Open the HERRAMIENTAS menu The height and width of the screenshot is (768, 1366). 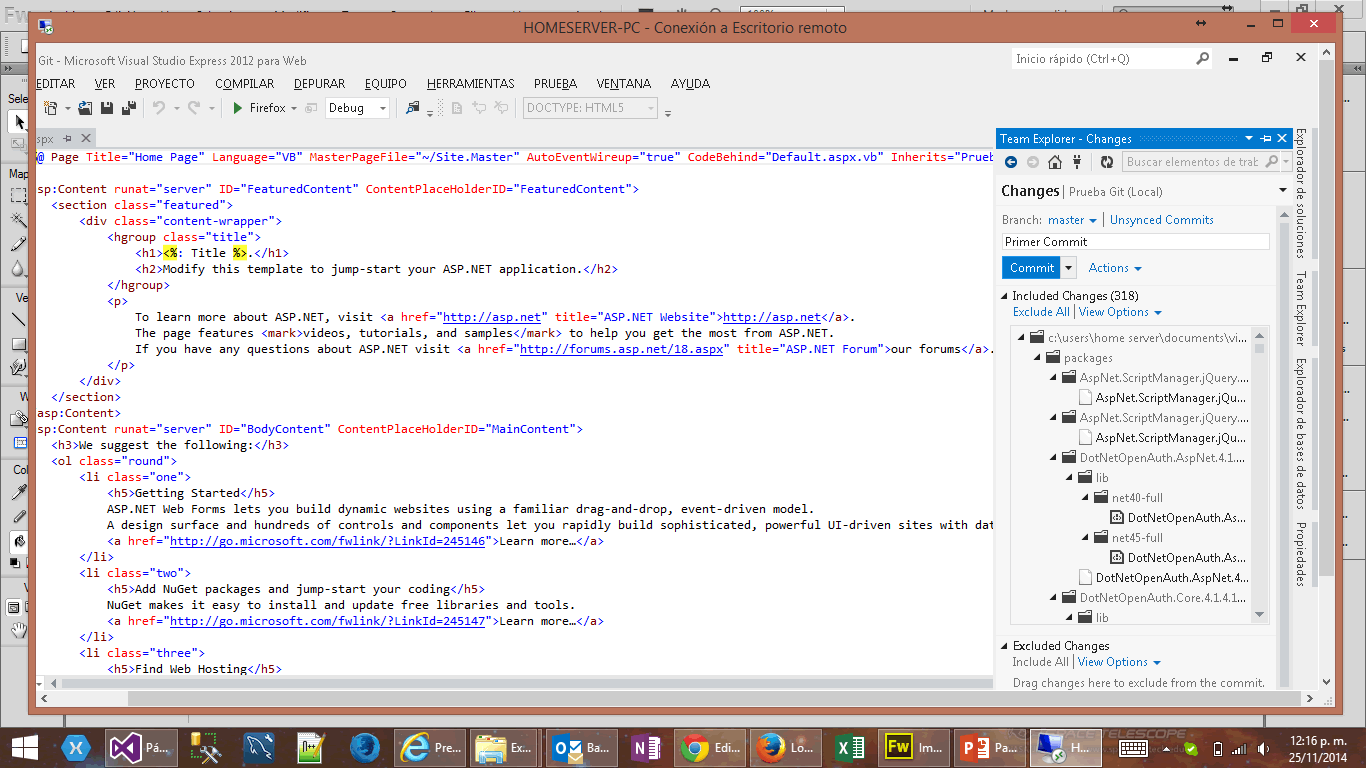[x=470, y=84]
